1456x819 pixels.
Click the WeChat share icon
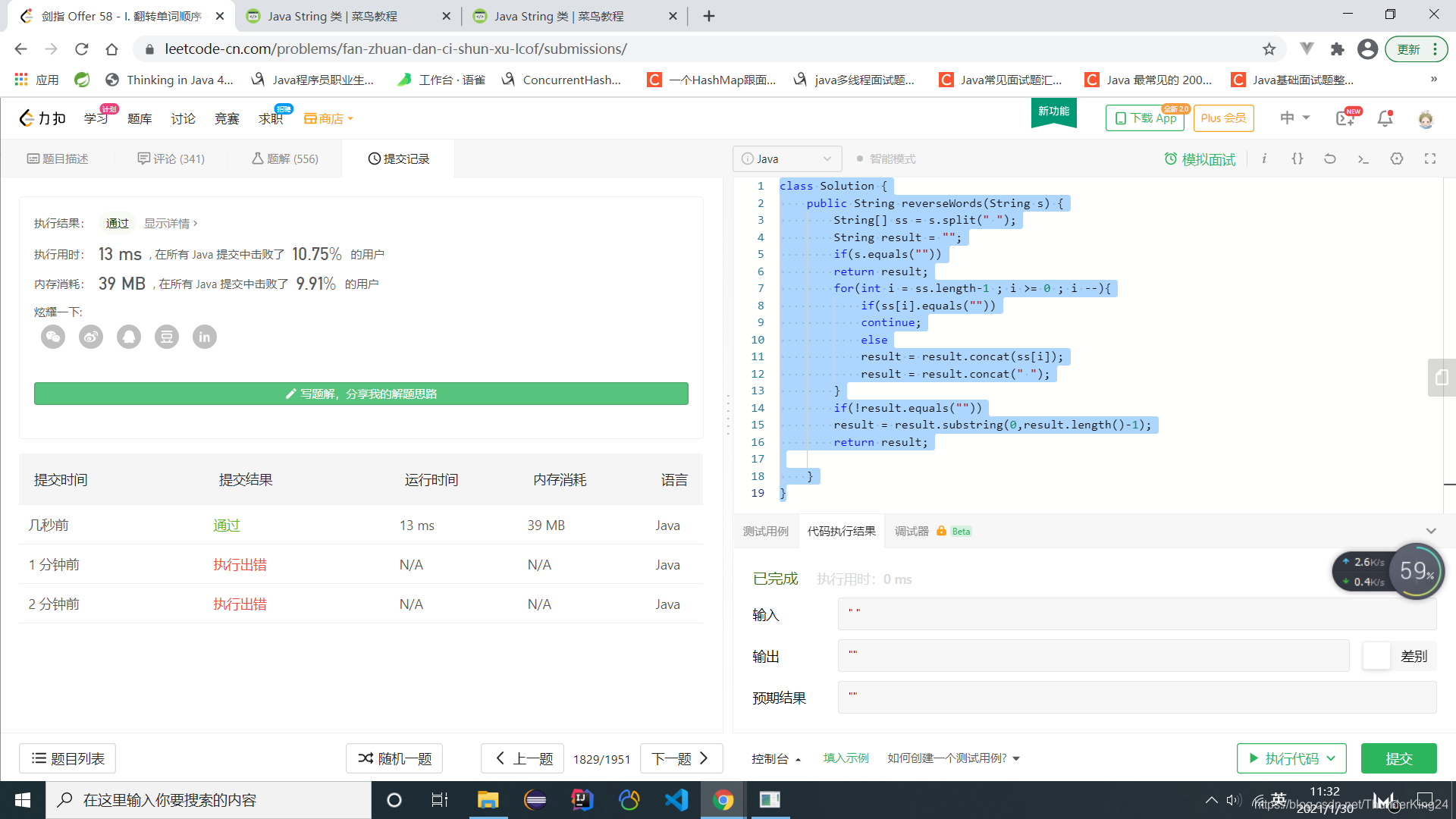(53, 337)
